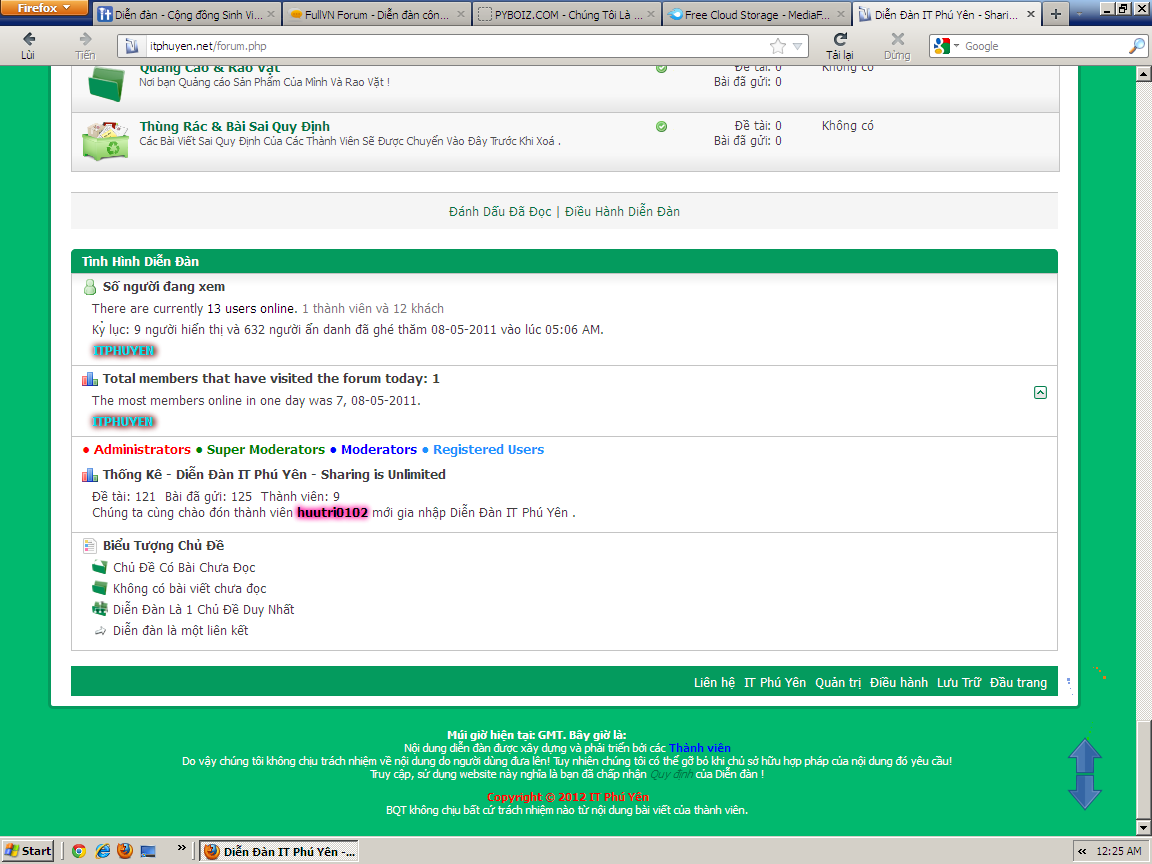Click the Back navigation arrow (Lùi)
The height and width of the screenshot is (864, 1152).
point(28,40)
